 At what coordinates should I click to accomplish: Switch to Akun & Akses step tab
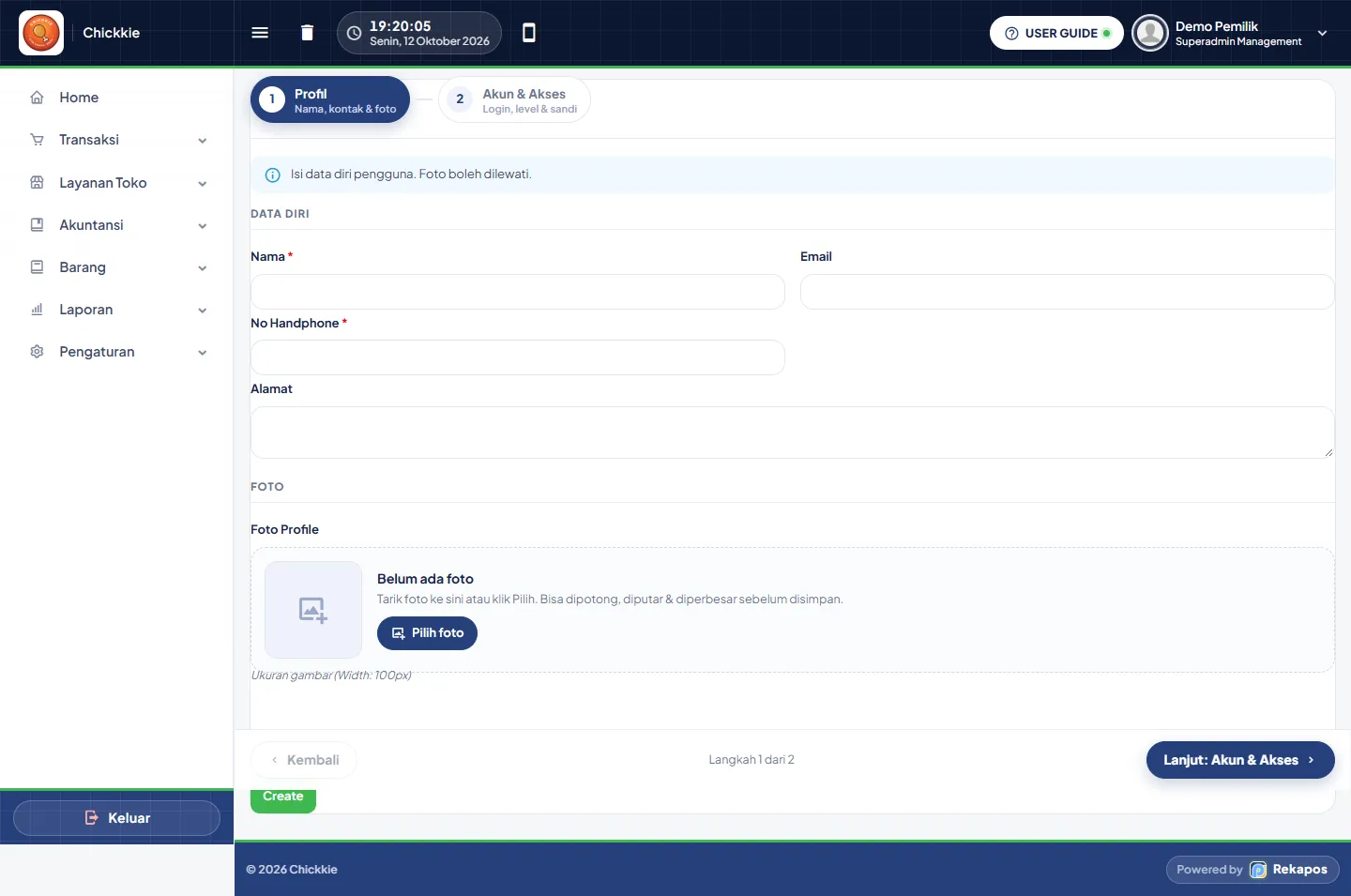click(514, 99)
